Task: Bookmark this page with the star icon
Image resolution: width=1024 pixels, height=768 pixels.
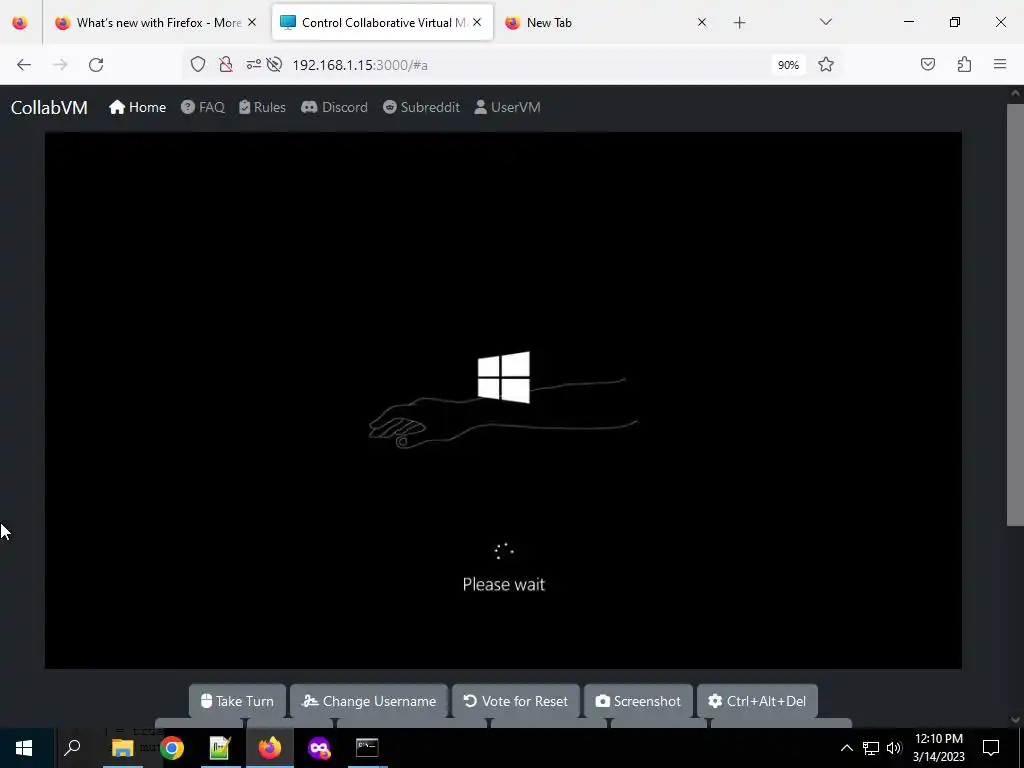Action: pos(825,65)
